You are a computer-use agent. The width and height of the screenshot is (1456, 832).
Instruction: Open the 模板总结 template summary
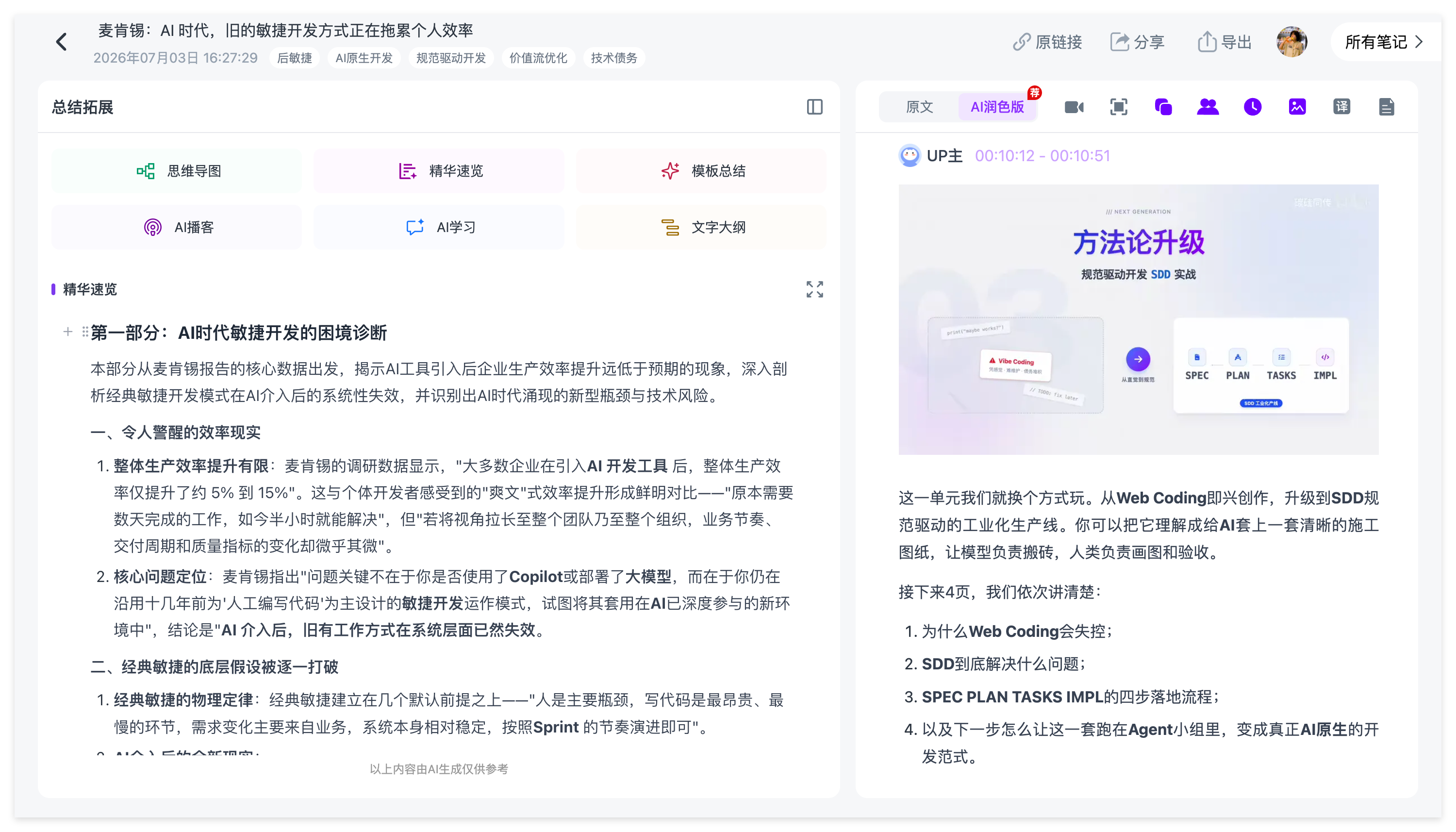[701, 171]
